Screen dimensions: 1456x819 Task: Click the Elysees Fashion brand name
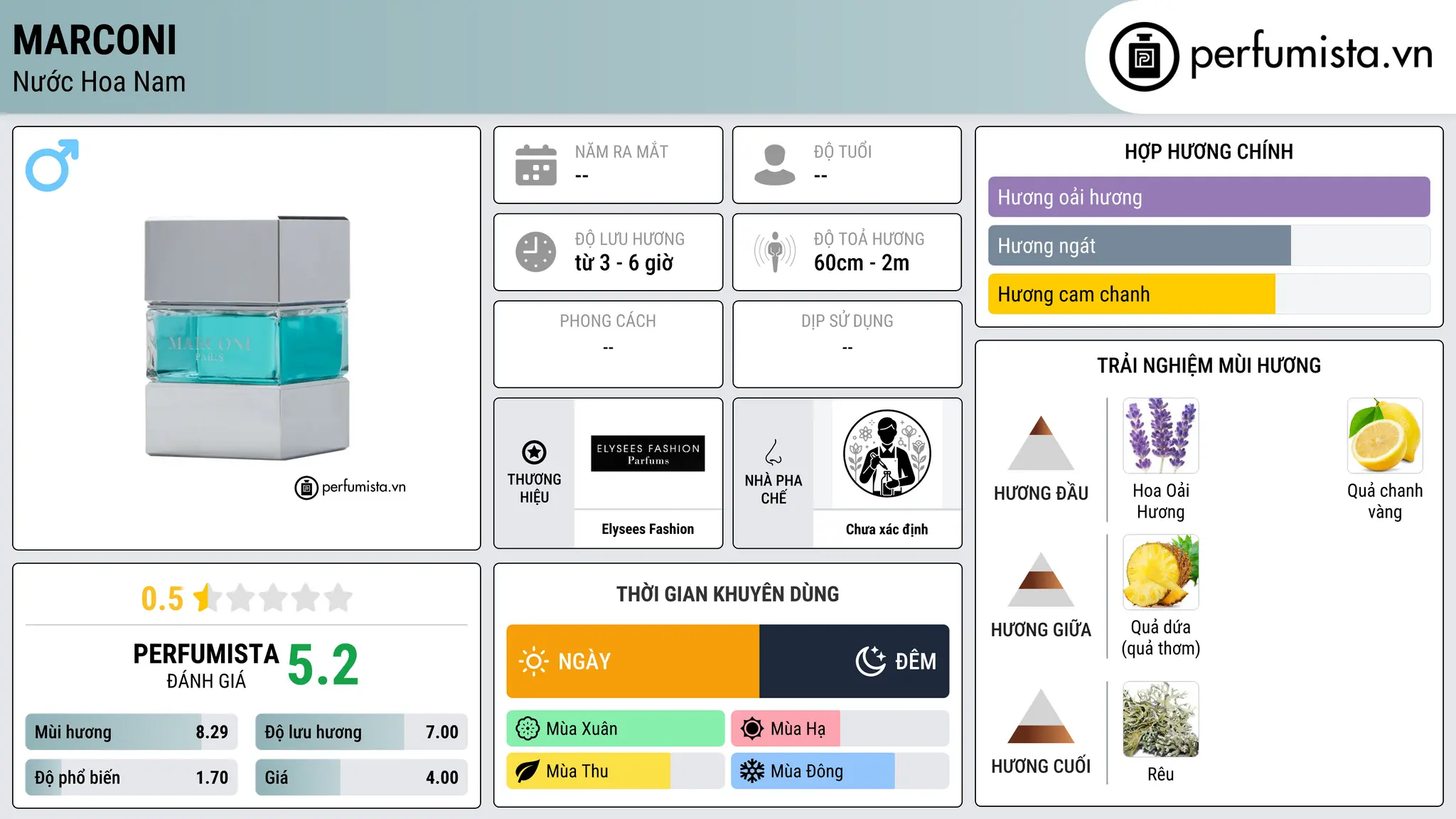pos(648,529)
